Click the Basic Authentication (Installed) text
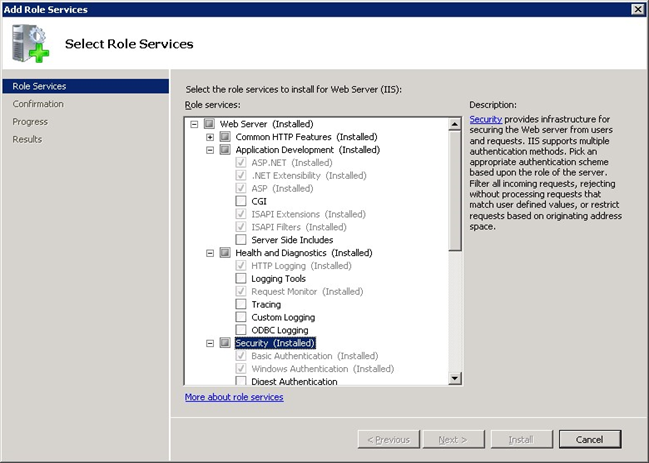 (315, 356)
